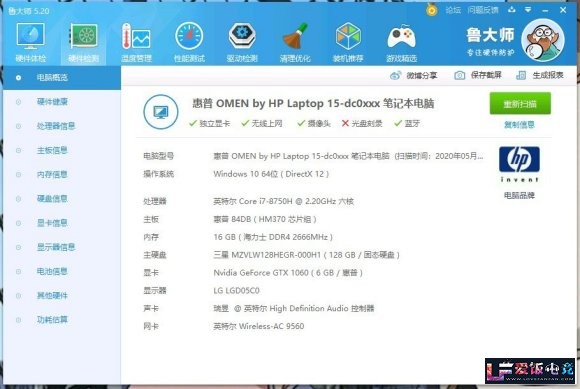This screenshot has width=580, height=389.
Task: Click the Wireless-AC 9560 value
Action: pyautogui.click(x=259, y=326)
